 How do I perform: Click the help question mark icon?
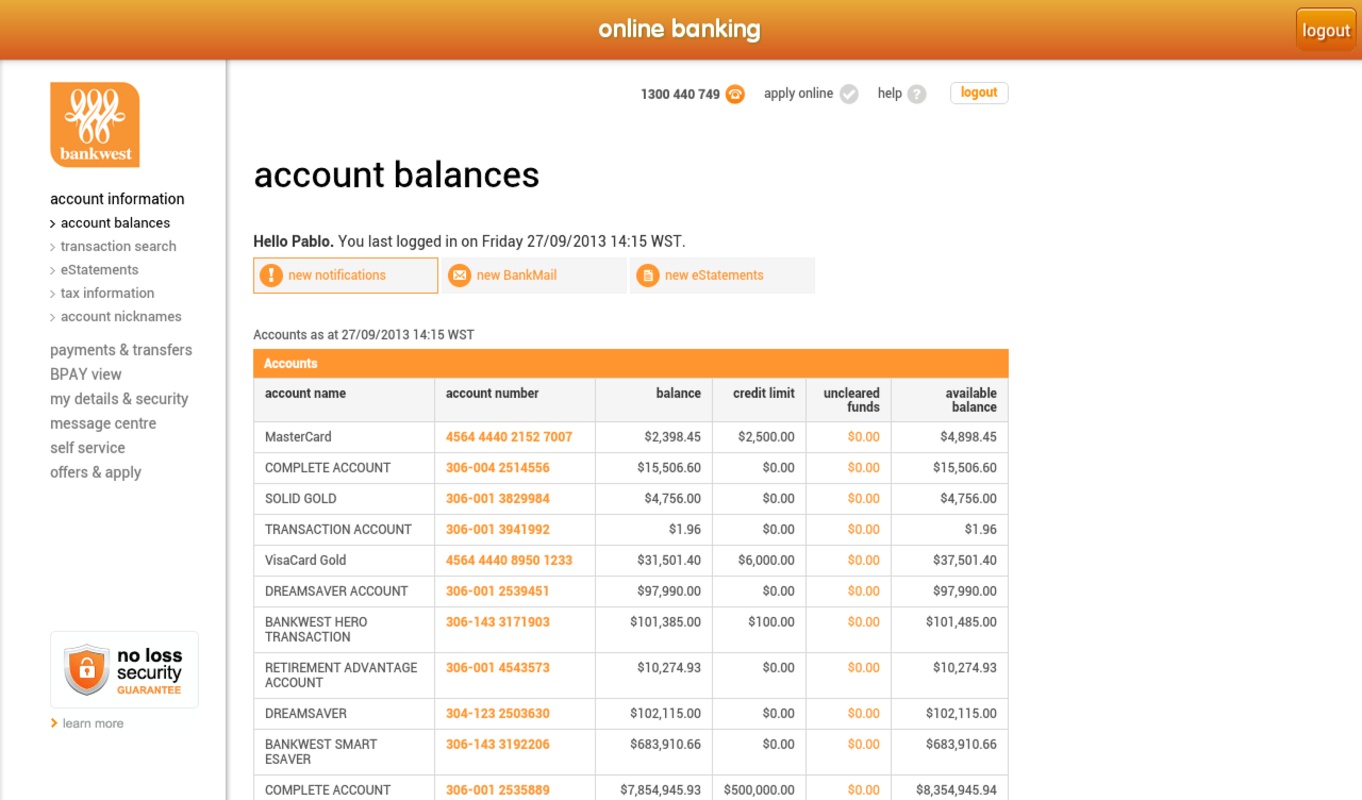tap(917, 94)
